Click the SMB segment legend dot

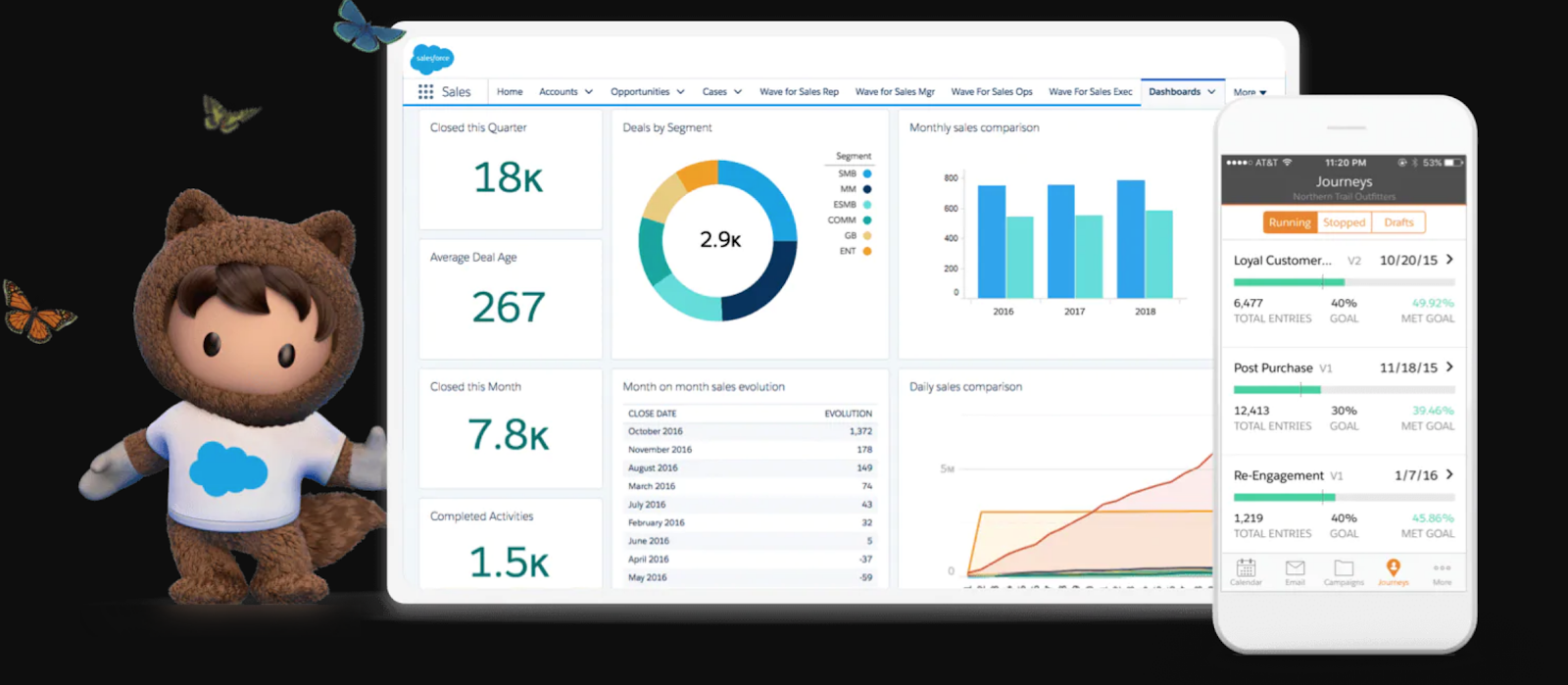(867, 173)
